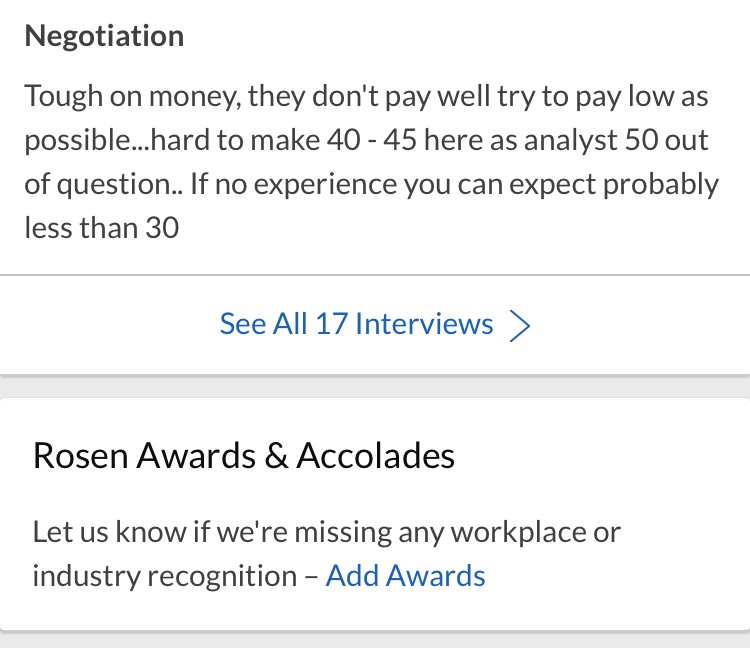
Task: Click the chevron arrow beside See All Interviews
Action: [x=520, y=326]
